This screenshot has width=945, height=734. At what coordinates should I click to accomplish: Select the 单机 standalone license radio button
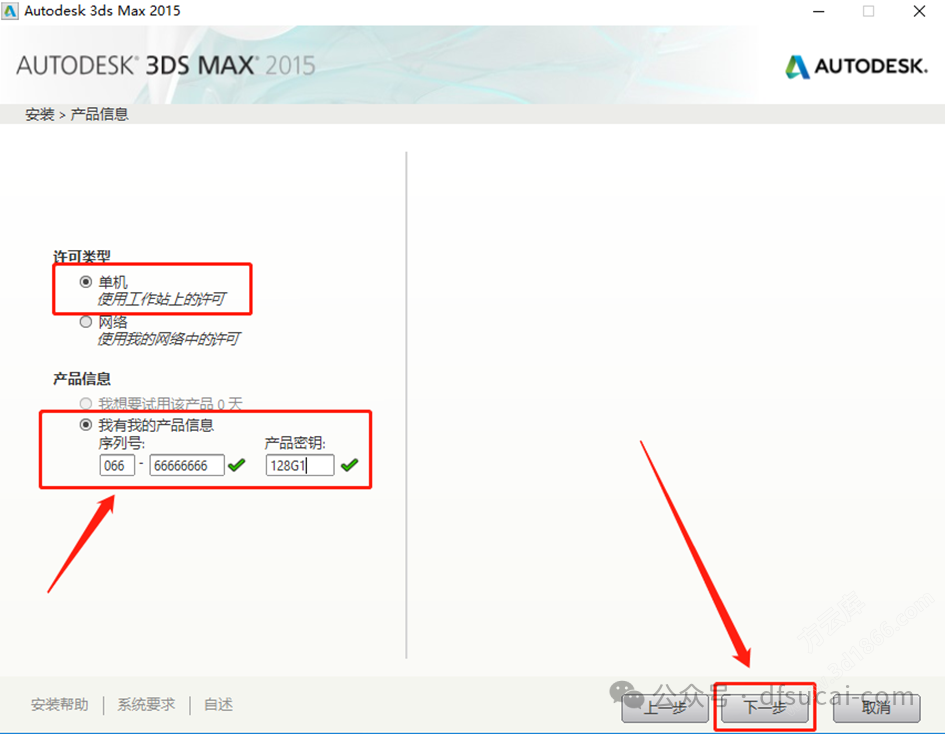(x=86, y=281)
